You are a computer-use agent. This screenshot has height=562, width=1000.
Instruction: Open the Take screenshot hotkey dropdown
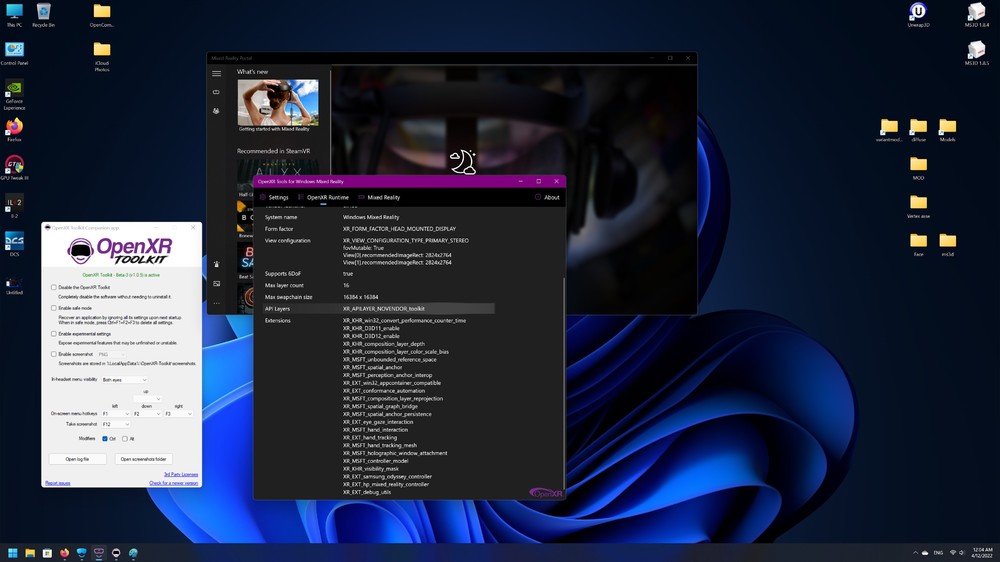pyautogui.click(x=115, y=424)
